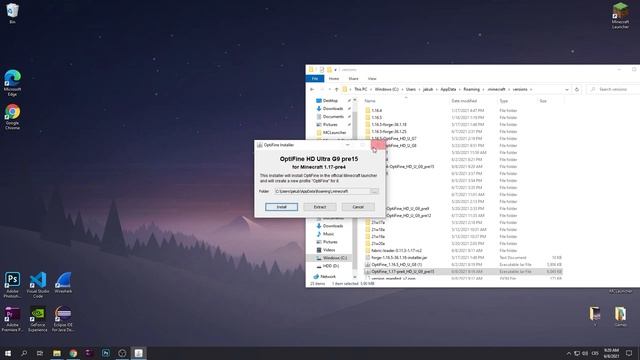This screenshot has height=360, width=640.
Task: Open the Wireshark desktop shortcut
Action: (x=63, y=282)
